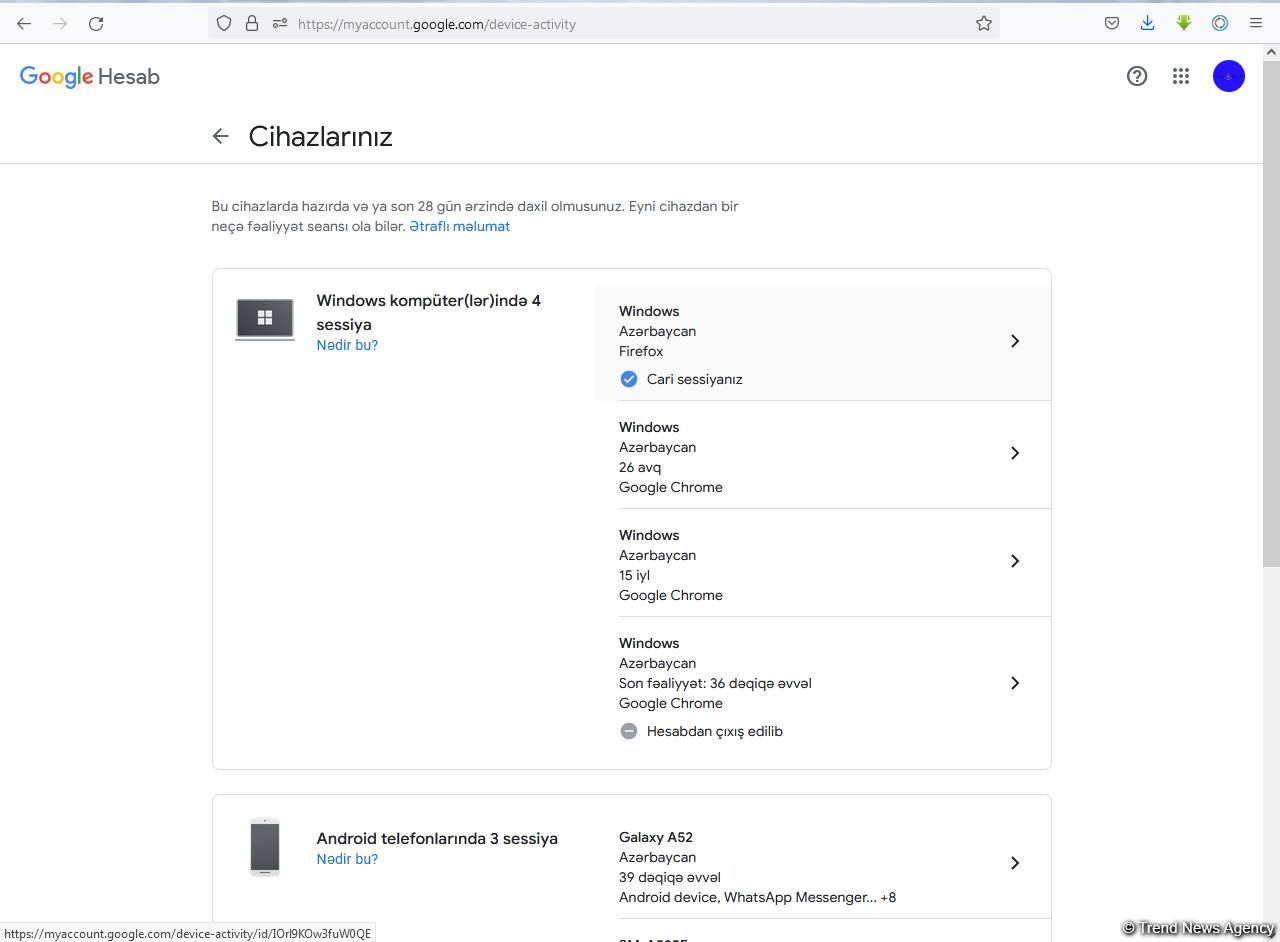
Task: Click the 15 iyl date text
Action: click(634, 575)
